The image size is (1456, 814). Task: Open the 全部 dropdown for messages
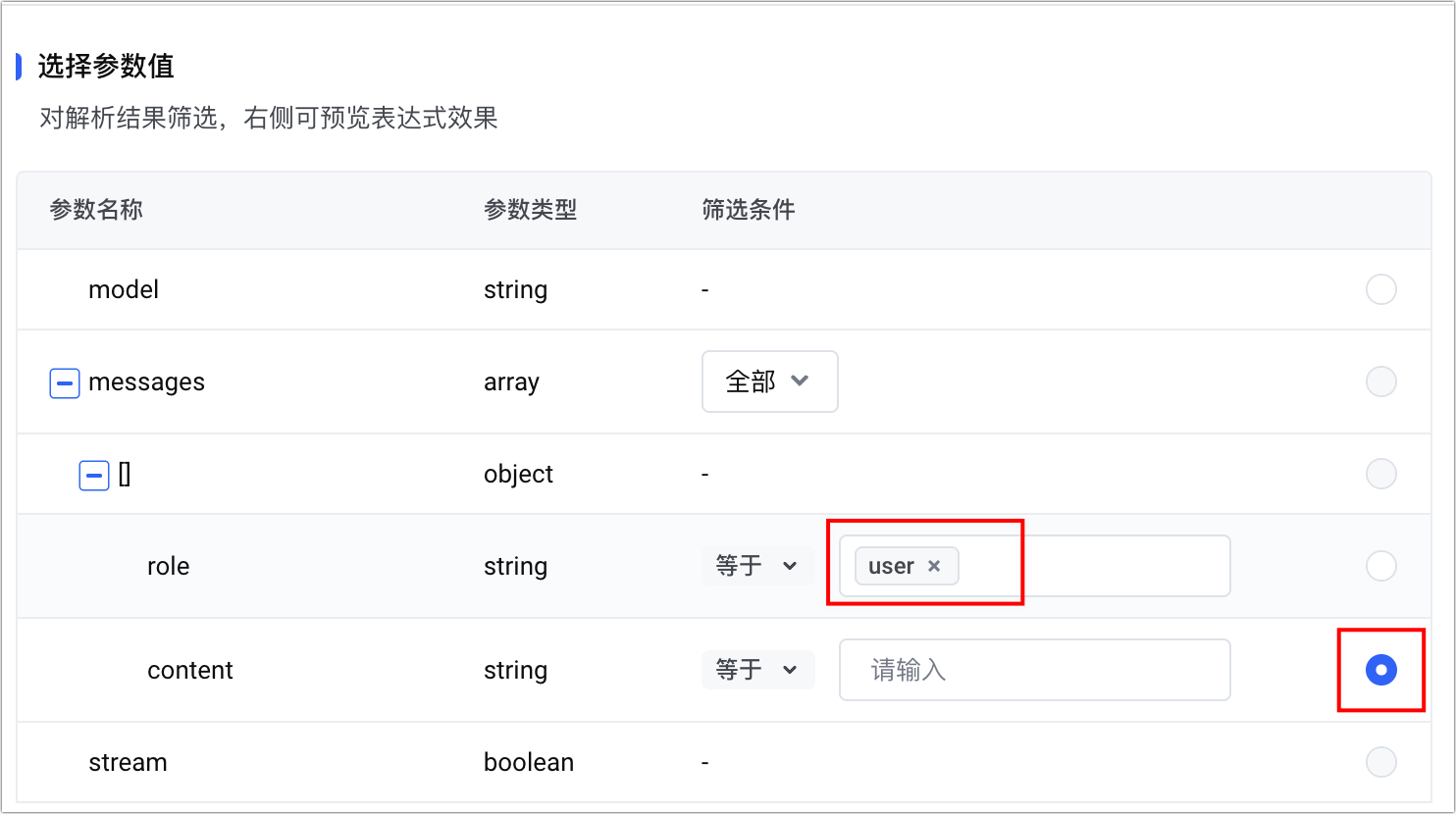769,382
